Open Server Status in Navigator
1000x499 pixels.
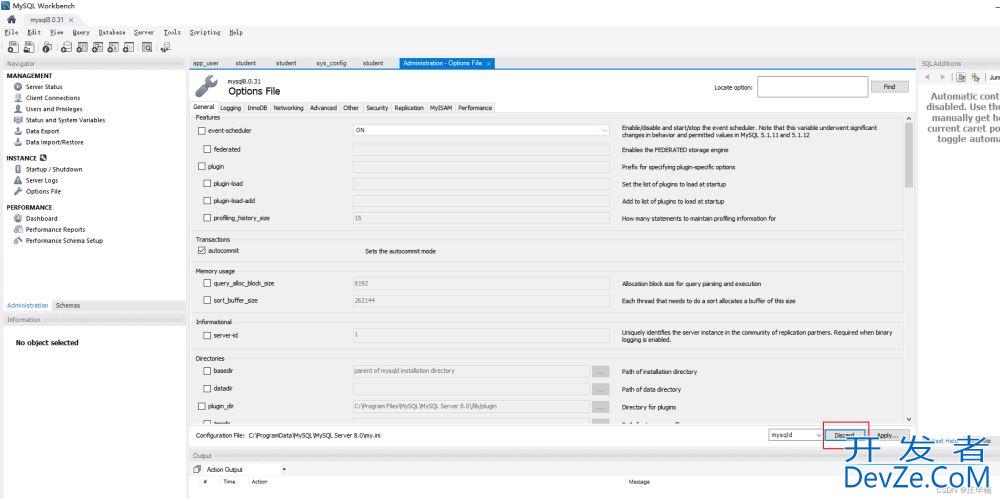pyautogui.click(x=44, y=87)
